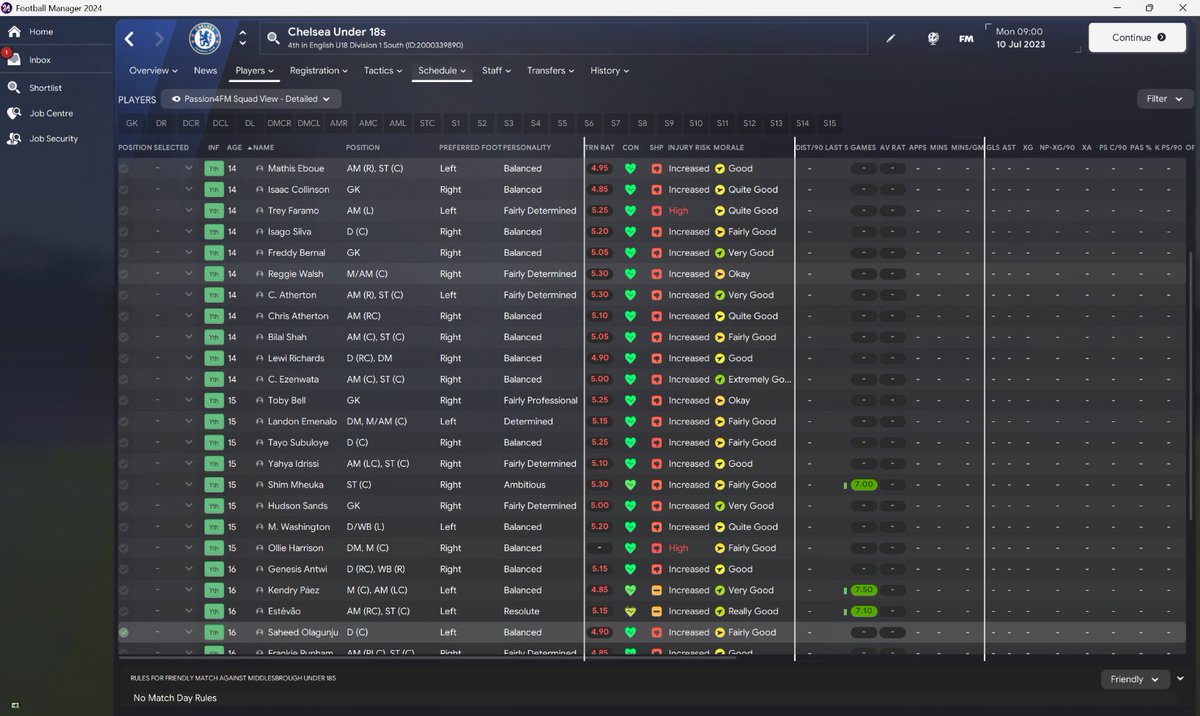Open the Friendly match rules dropdown
The width and height of the screenshot is (1200, 716).
tap(1135, 679)
